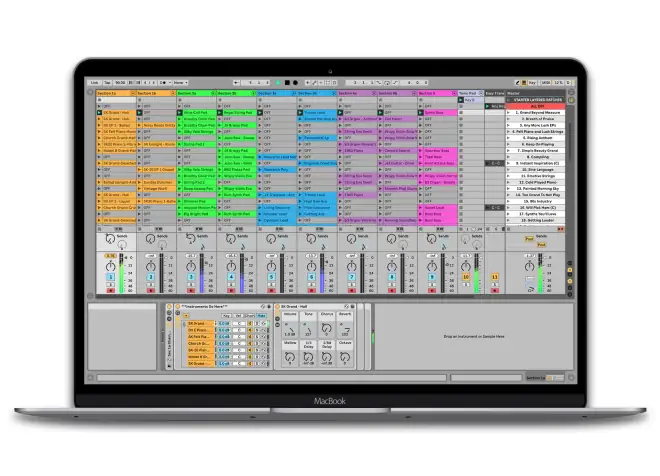Click track 1 pan knob
The image size is (660, 476).
(x=110, y=266)
